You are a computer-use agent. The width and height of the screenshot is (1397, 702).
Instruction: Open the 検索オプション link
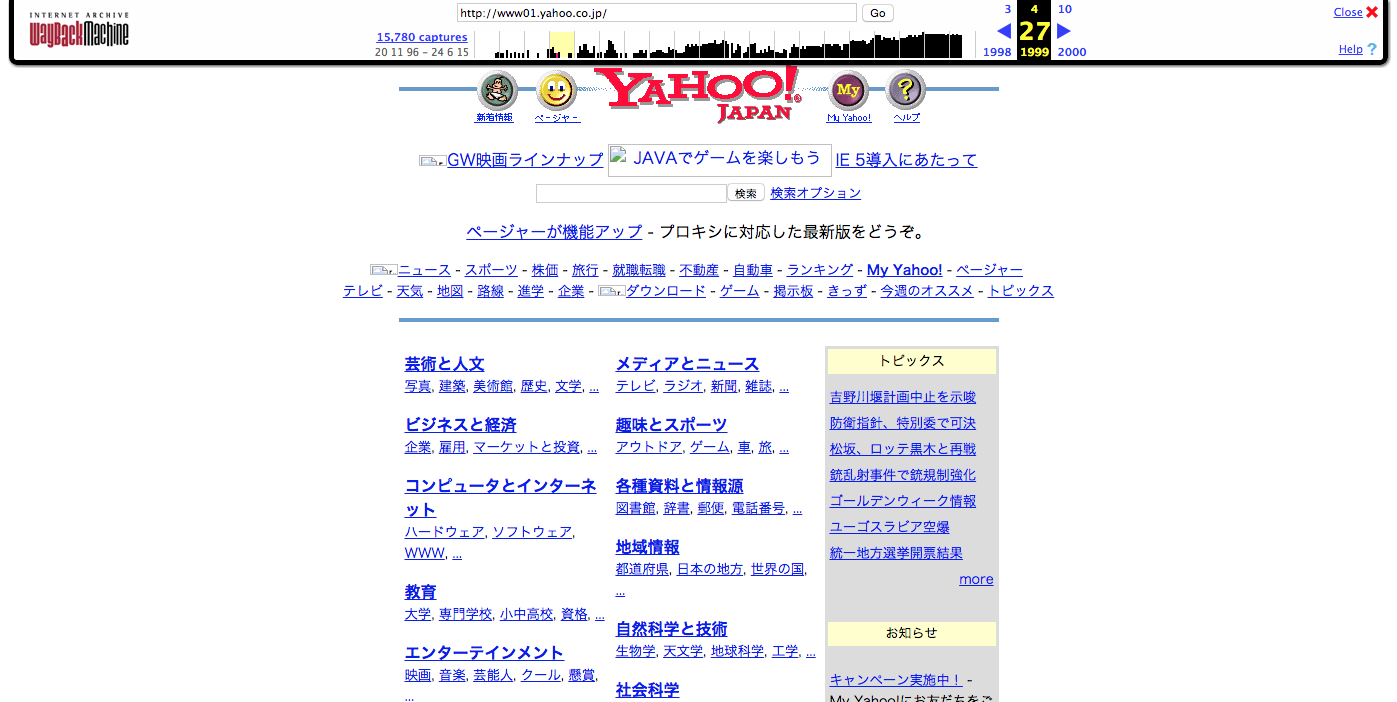tap(815, 193)
